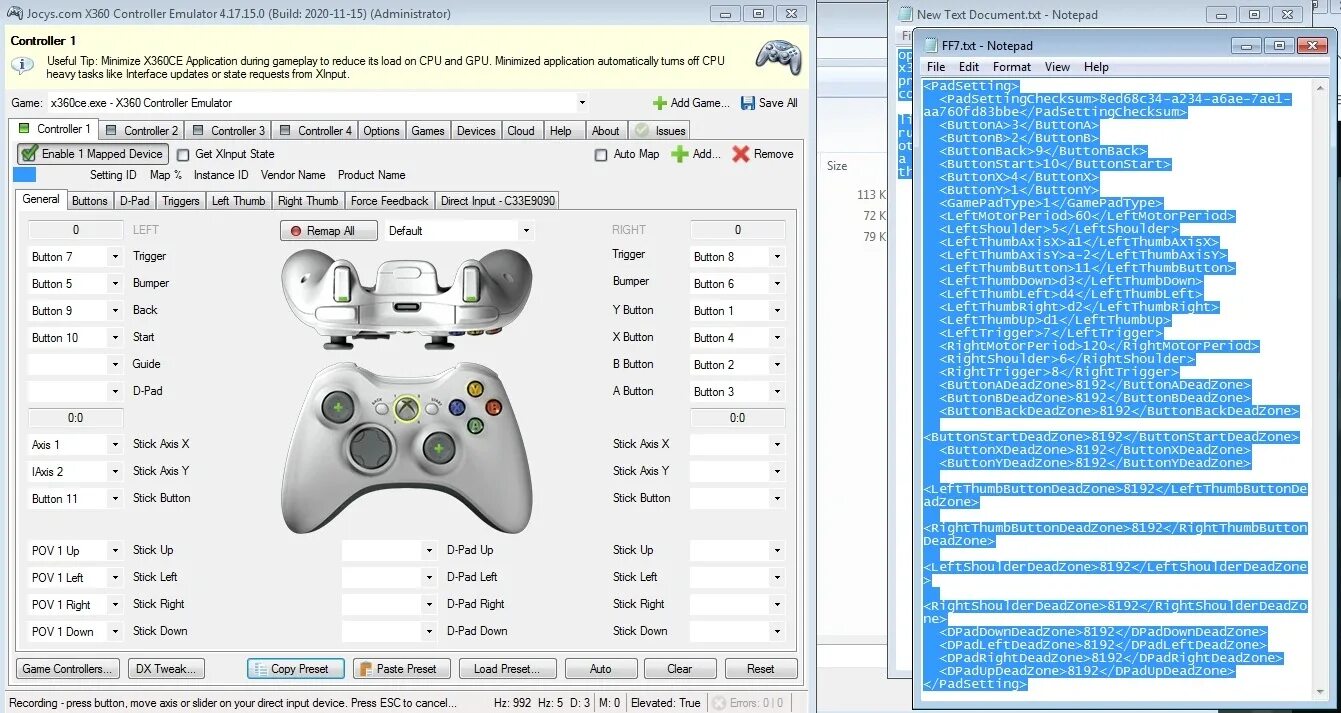Click the Reset button

click(761, 669)
